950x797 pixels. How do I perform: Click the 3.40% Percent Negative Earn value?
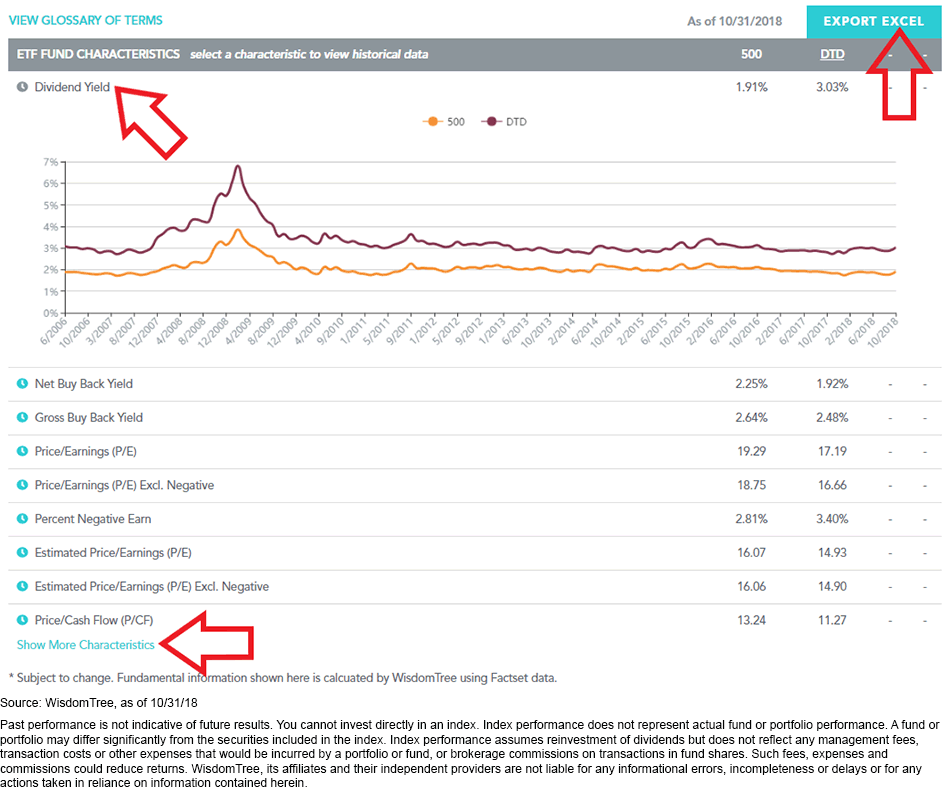point(832,519)
